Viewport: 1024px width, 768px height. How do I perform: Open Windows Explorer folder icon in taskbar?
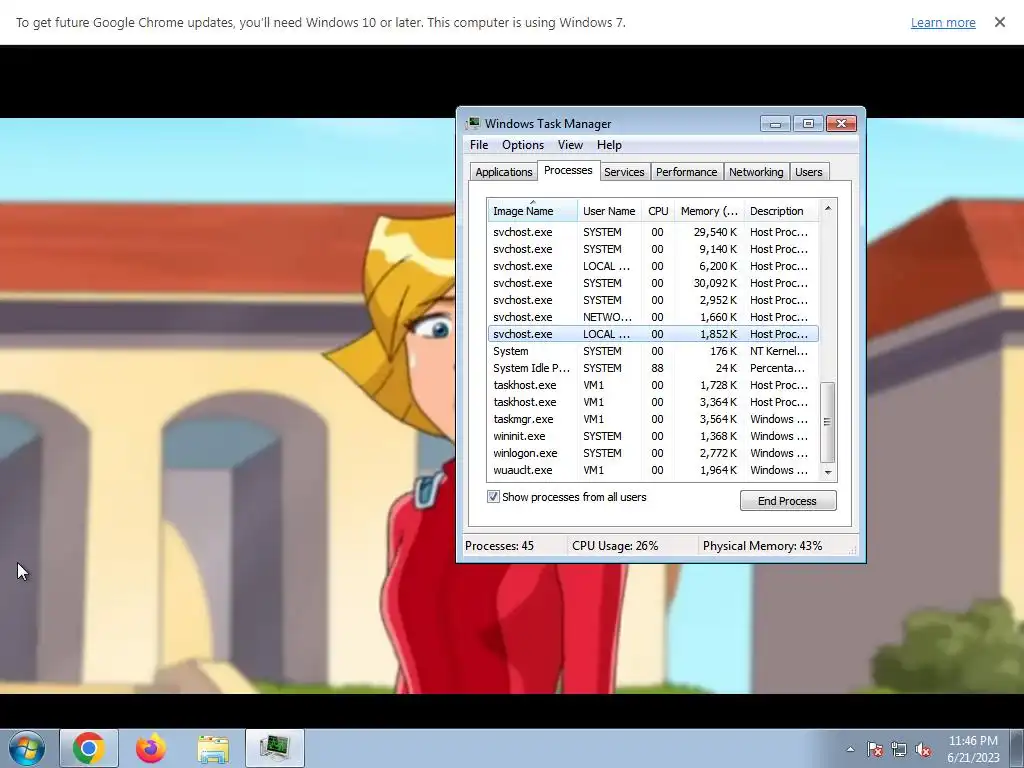(x=213, y=748)
